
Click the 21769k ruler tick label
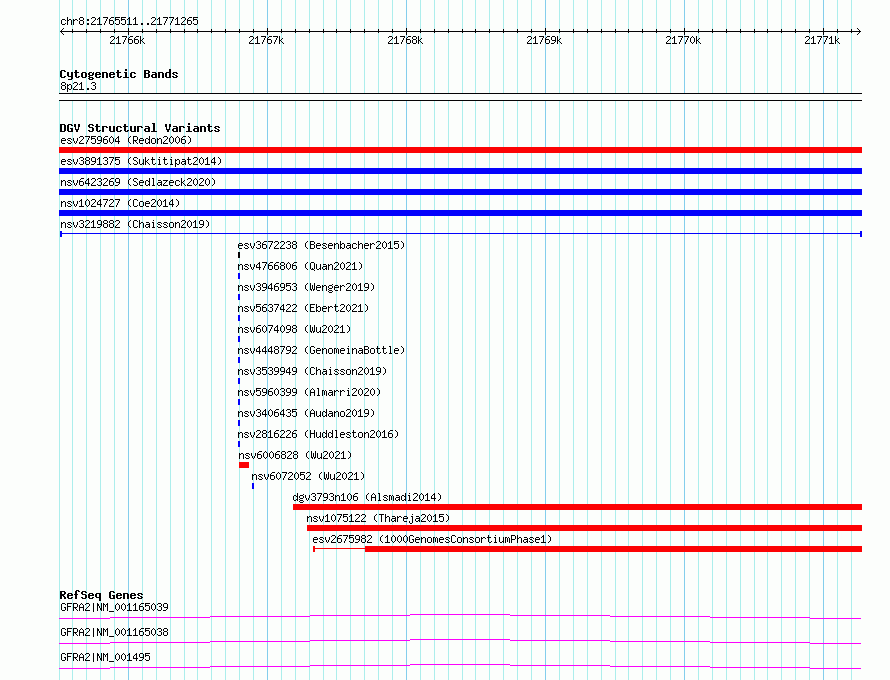544,40
